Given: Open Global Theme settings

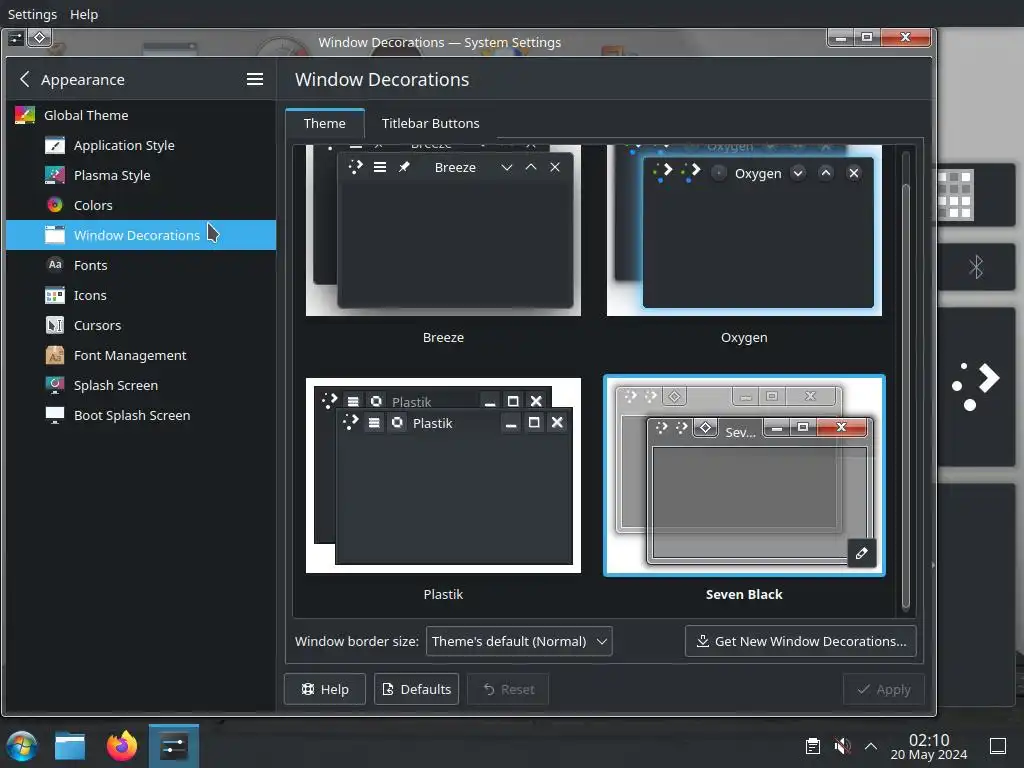Looking at the screenshot, I should (x=140, y=116).
